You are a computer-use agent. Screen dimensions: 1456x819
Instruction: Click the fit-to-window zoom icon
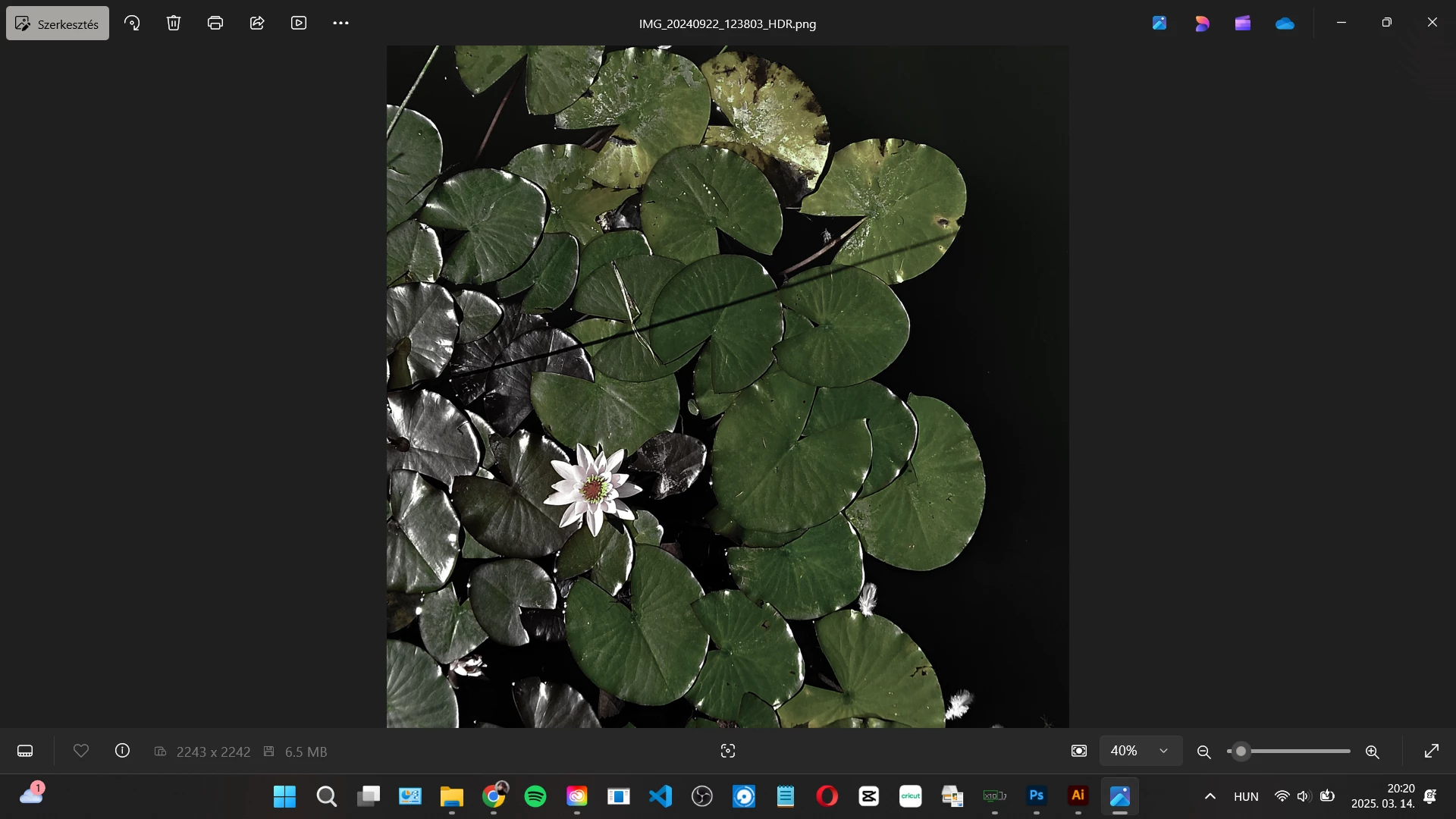(x=1079, y=751)
